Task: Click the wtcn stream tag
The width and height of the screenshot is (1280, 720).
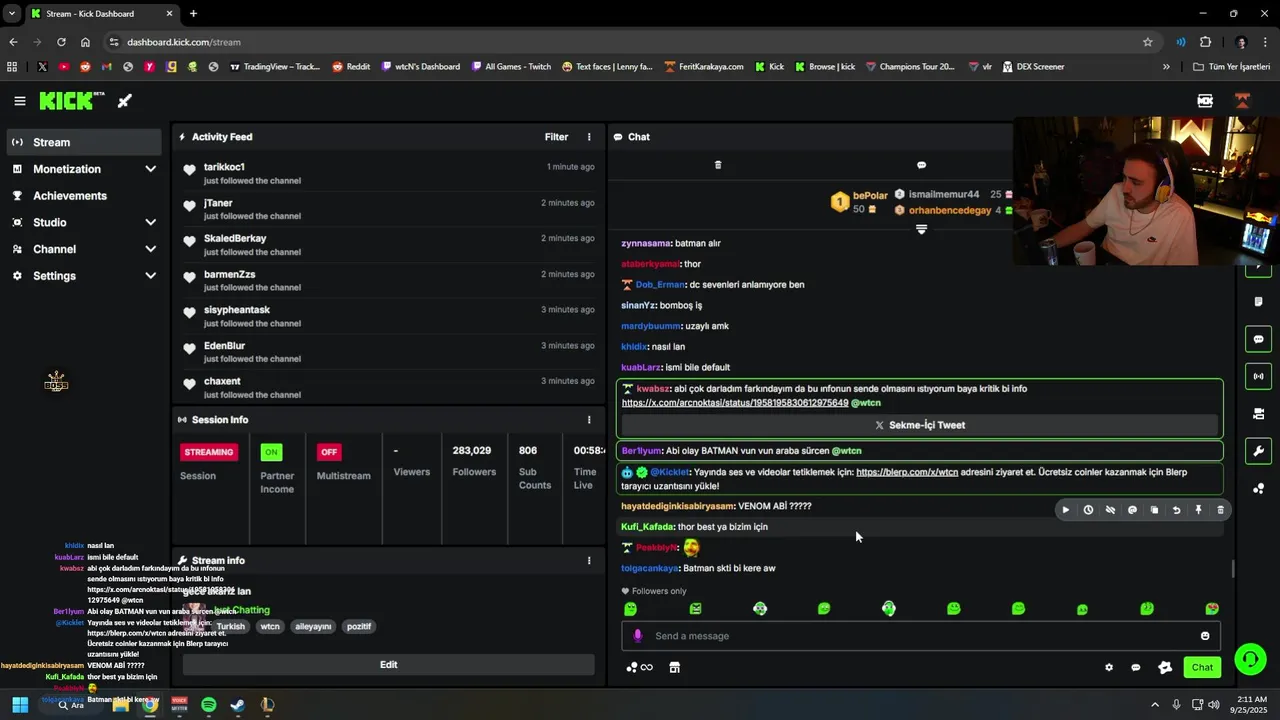Action: 270,626
